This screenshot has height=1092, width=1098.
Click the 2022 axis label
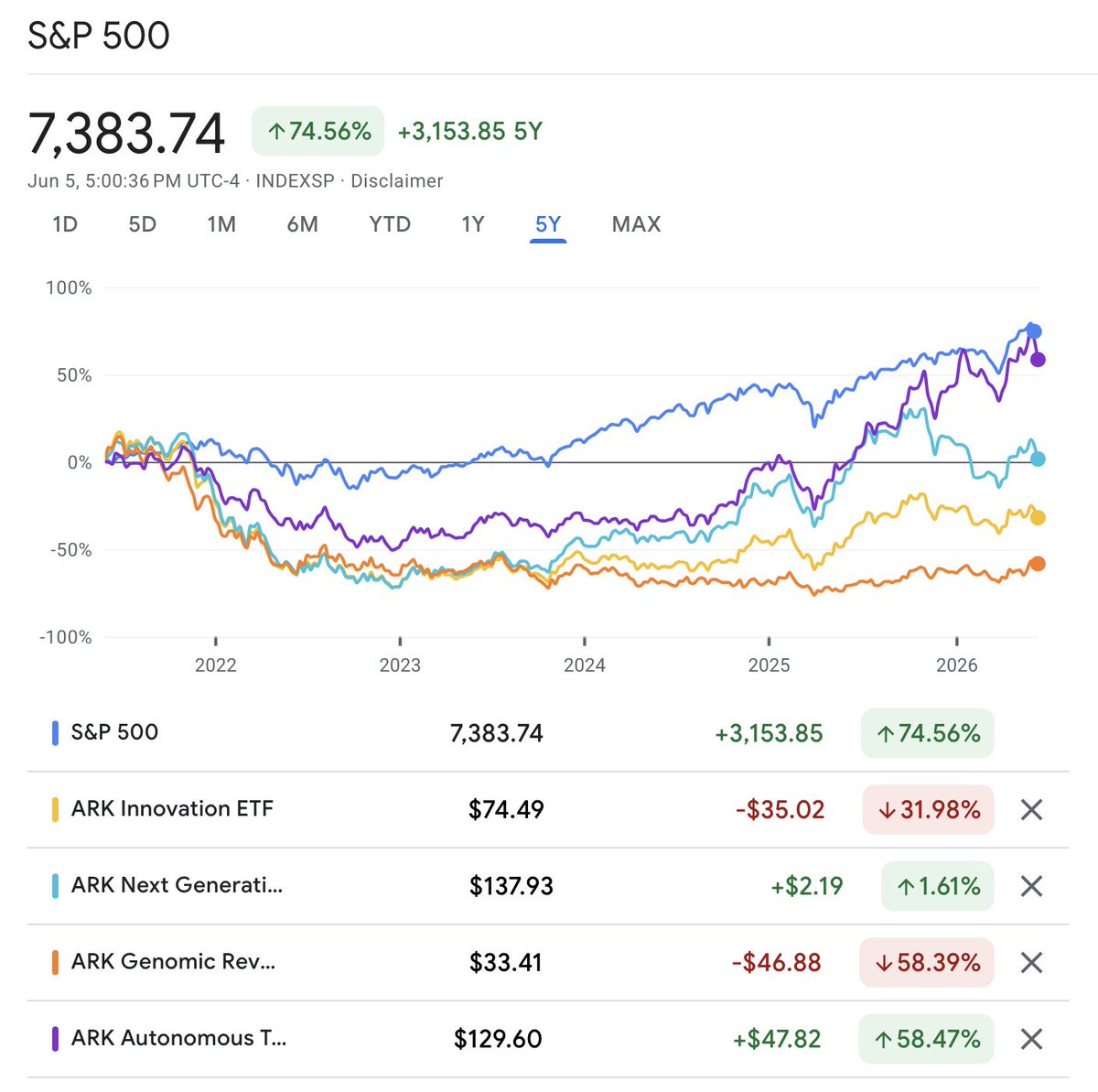pos(216,665)
